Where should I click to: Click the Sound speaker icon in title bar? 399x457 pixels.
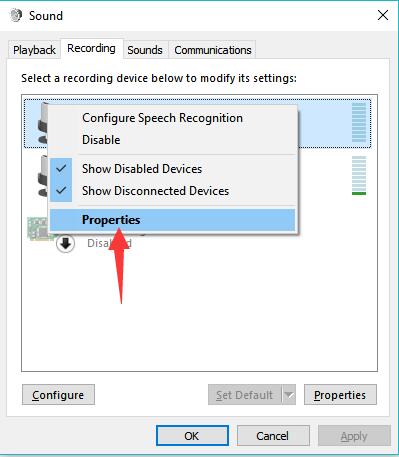click(16, 15)
